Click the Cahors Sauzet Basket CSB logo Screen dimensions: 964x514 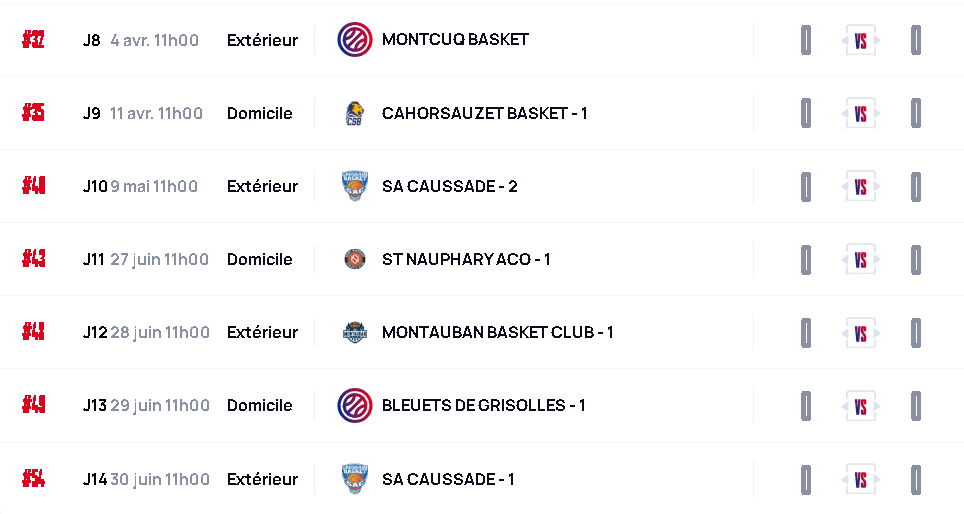tap(354, 113)
